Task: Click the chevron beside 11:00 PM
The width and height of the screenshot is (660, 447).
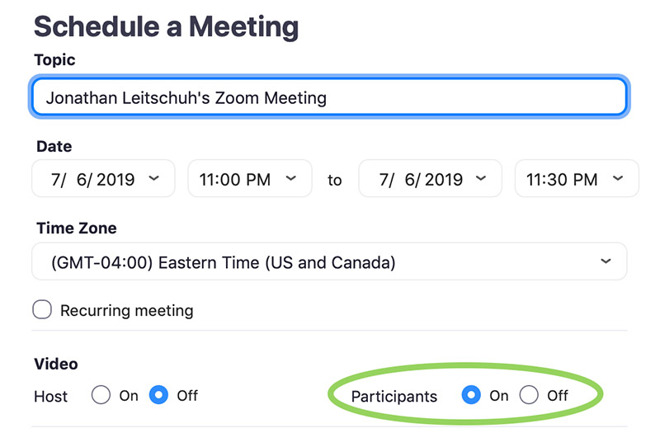Action: [x=291, y=178]
